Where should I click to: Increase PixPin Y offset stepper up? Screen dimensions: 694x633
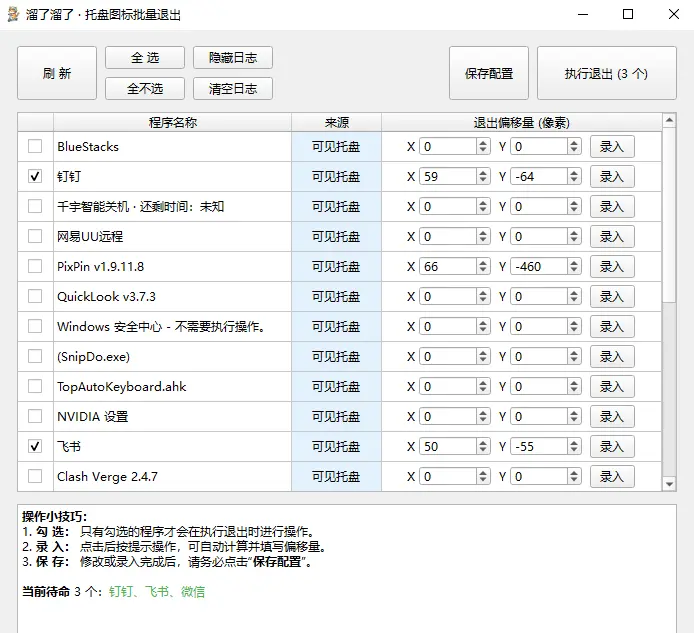pos(574,262)
